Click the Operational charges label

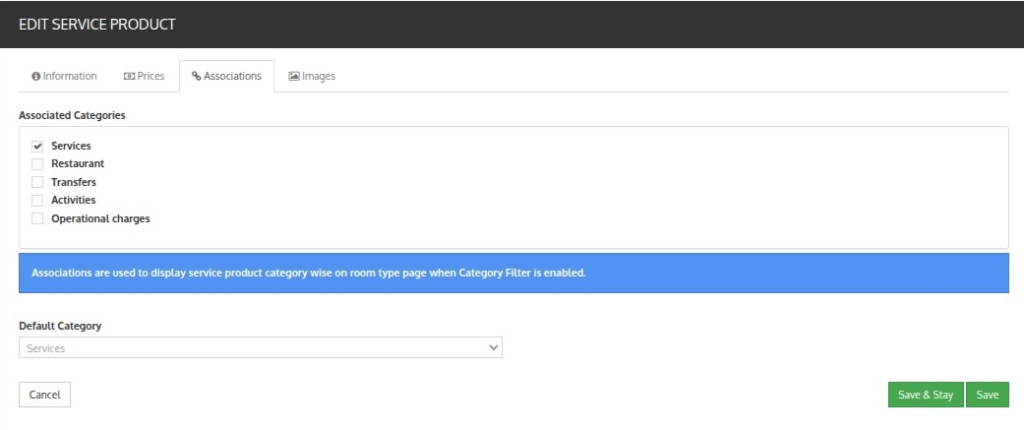[101, 218]
